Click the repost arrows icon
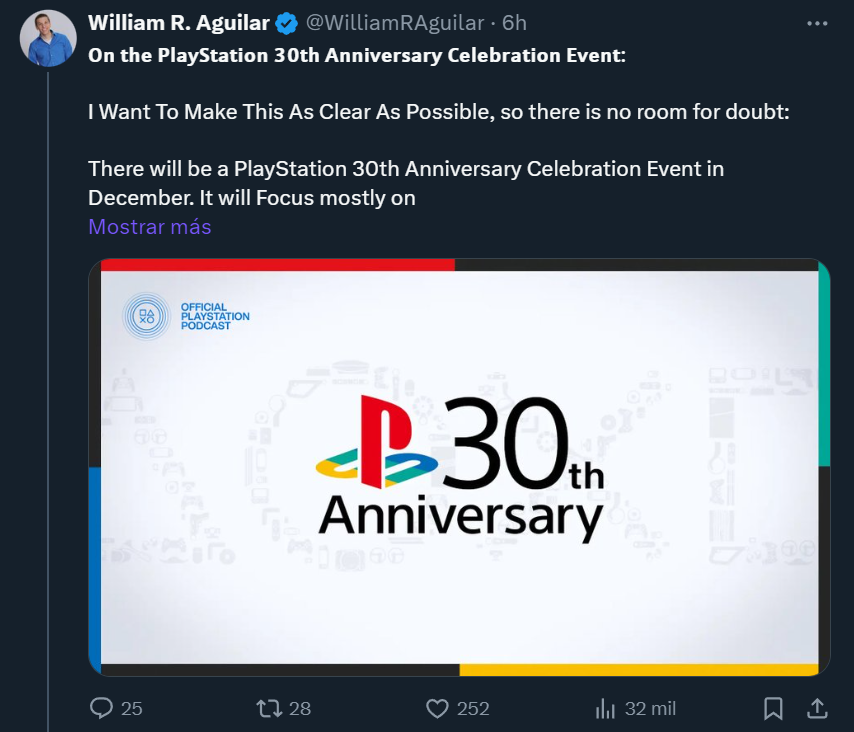 click(x=268, y=708)
